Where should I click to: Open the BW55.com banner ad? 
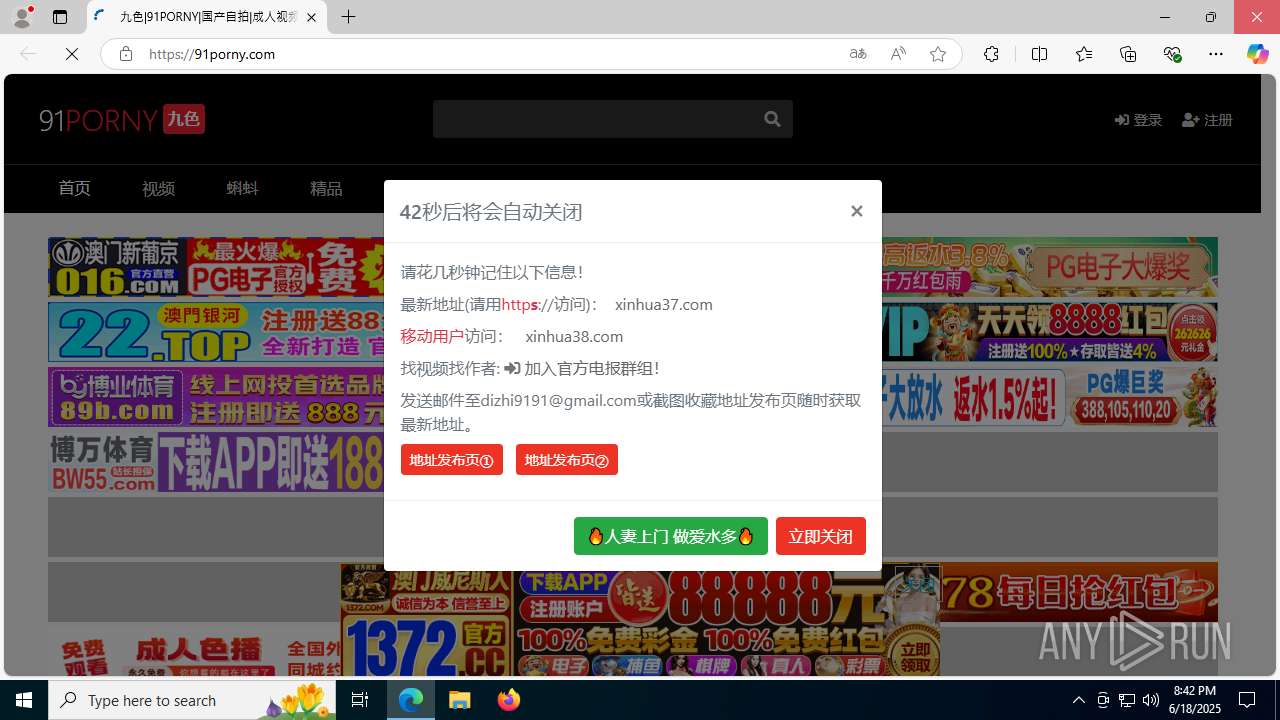click(216, 462)
